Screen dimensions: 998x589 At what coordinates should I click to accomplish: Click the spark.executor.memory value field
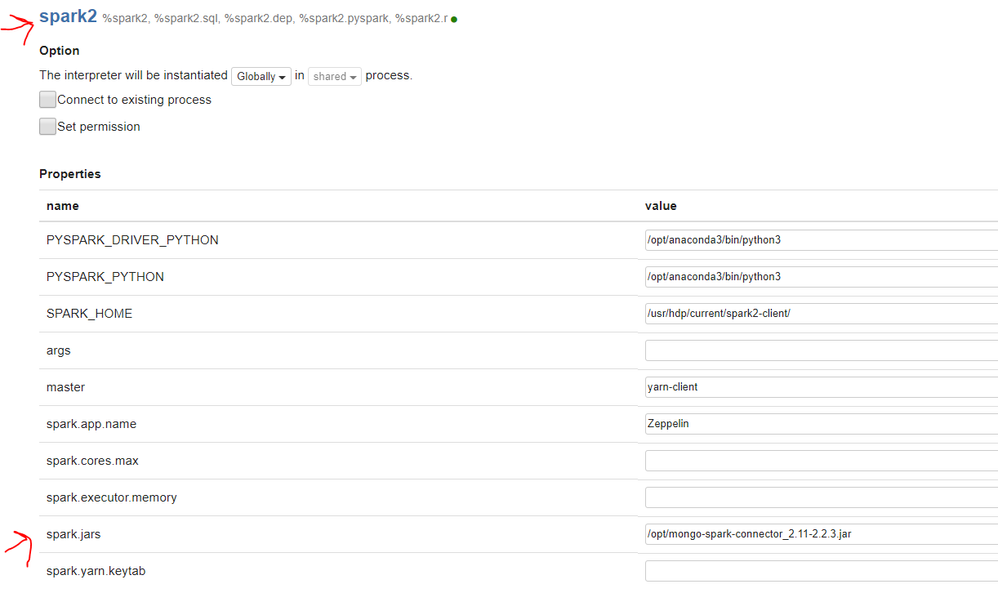pyautogui.click(x=820, y=497)
